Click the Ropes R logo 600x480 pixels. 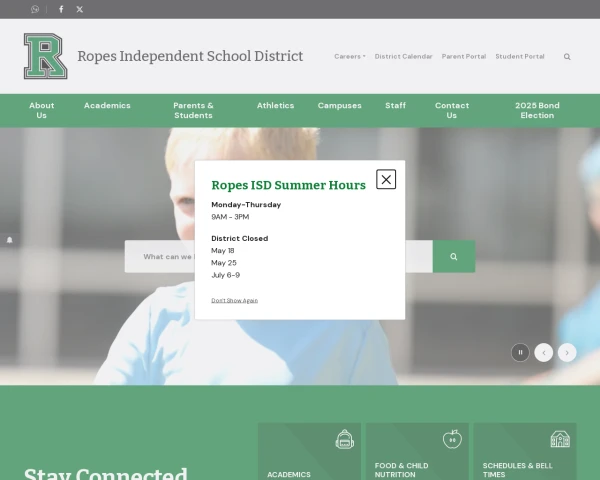(46, 56)
